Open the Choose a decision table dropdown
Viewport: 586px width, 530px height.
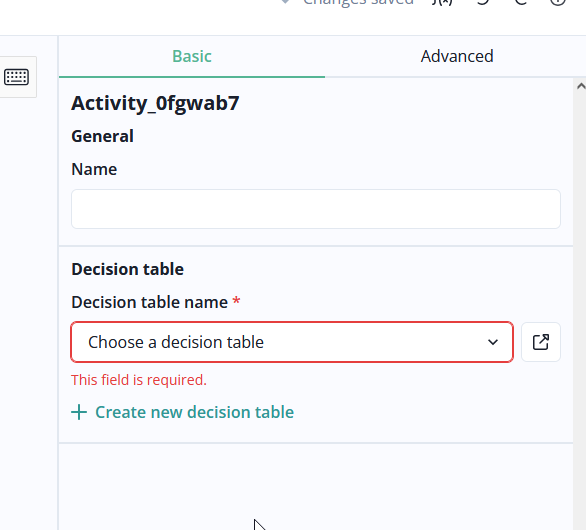tap(292, 342)
